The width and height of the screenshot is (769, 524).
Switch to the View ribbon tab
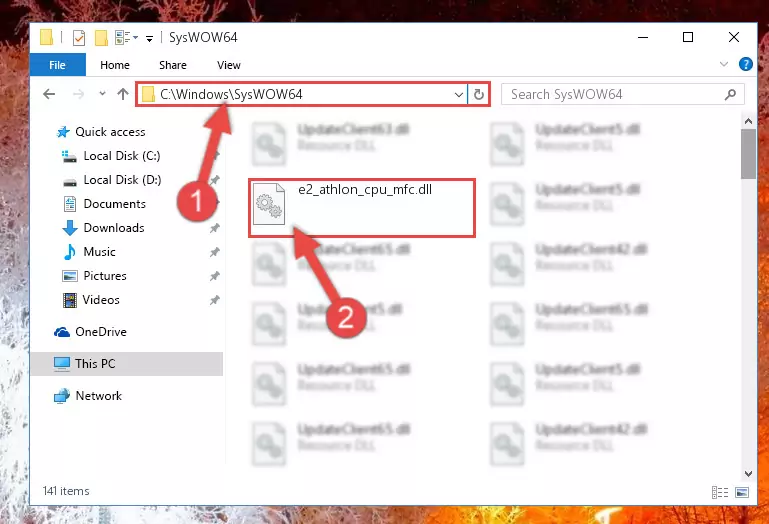[x=229, y=65]
